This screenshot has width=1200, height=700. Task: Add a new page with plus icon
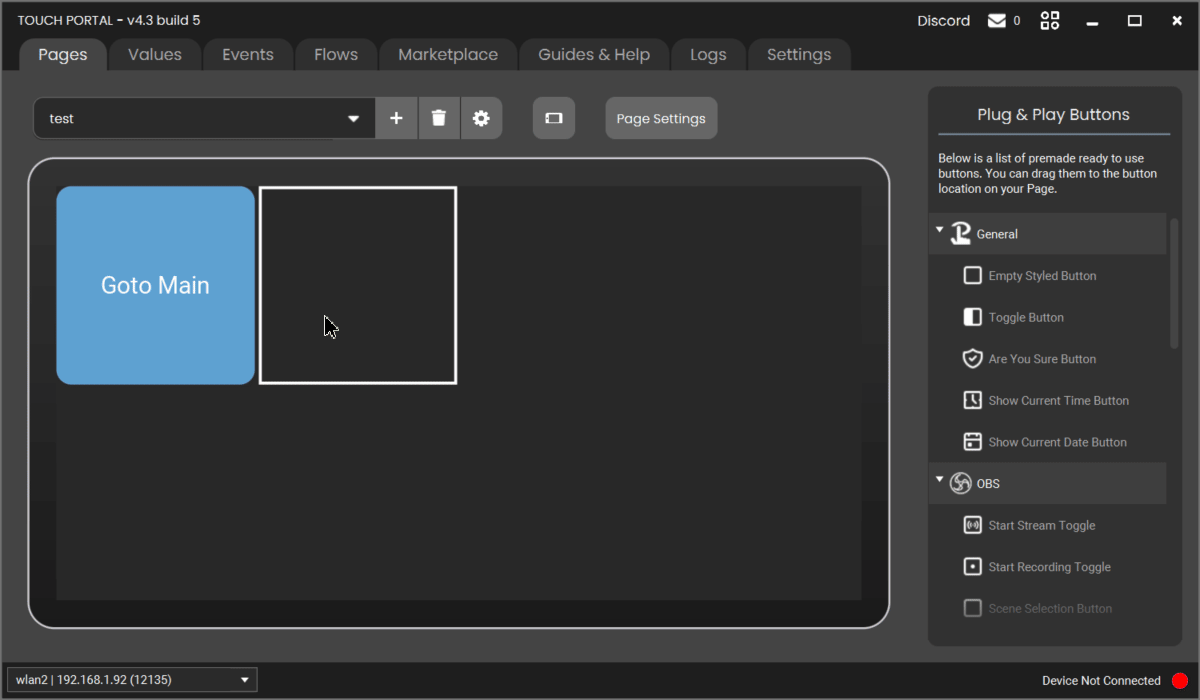click(396, 118)
